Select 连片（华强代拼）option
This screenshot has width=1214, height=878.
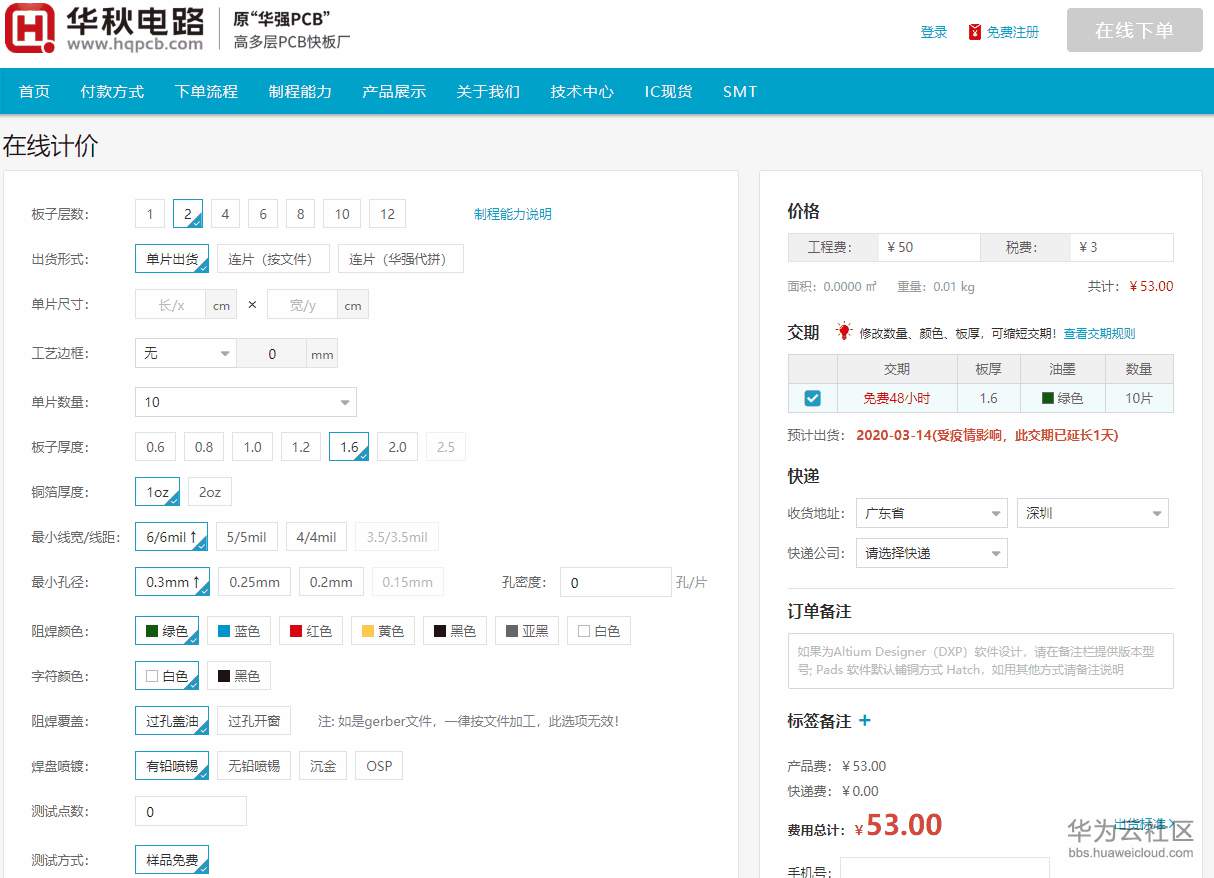click(401, 259)
